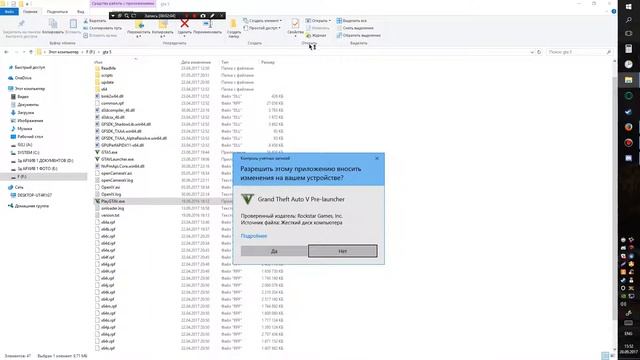Click the Windows Start button
Image resolution: width=640 pixels, height=360 pixels.
629,6
